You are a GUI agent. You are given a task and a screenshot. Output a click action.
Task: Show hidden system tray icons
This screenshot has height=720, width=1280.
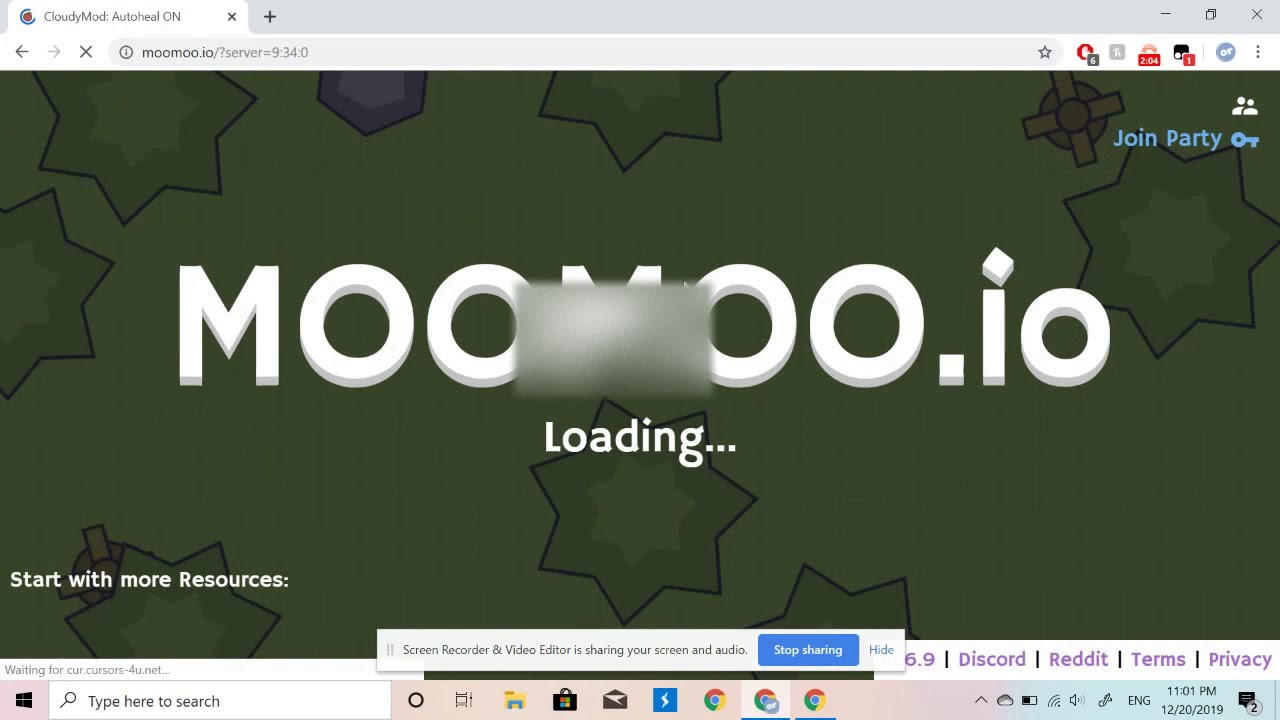point(981,701)
